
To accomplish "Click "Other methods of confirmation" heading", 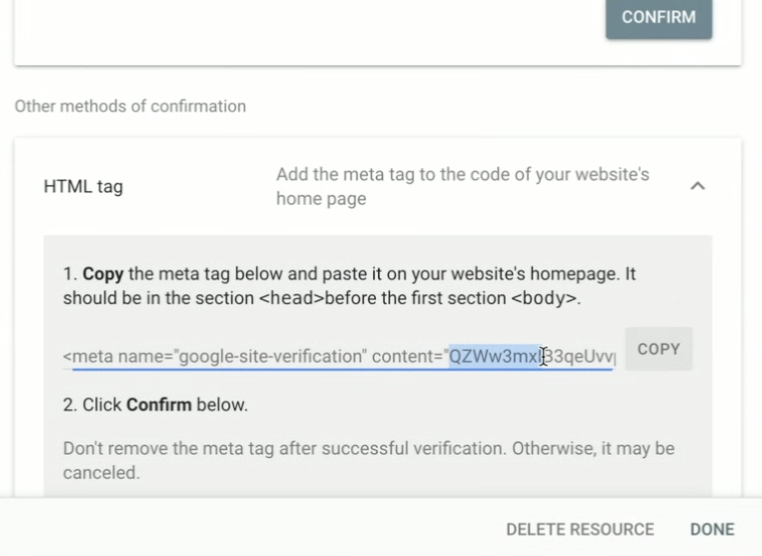I will tap(130, 106).
